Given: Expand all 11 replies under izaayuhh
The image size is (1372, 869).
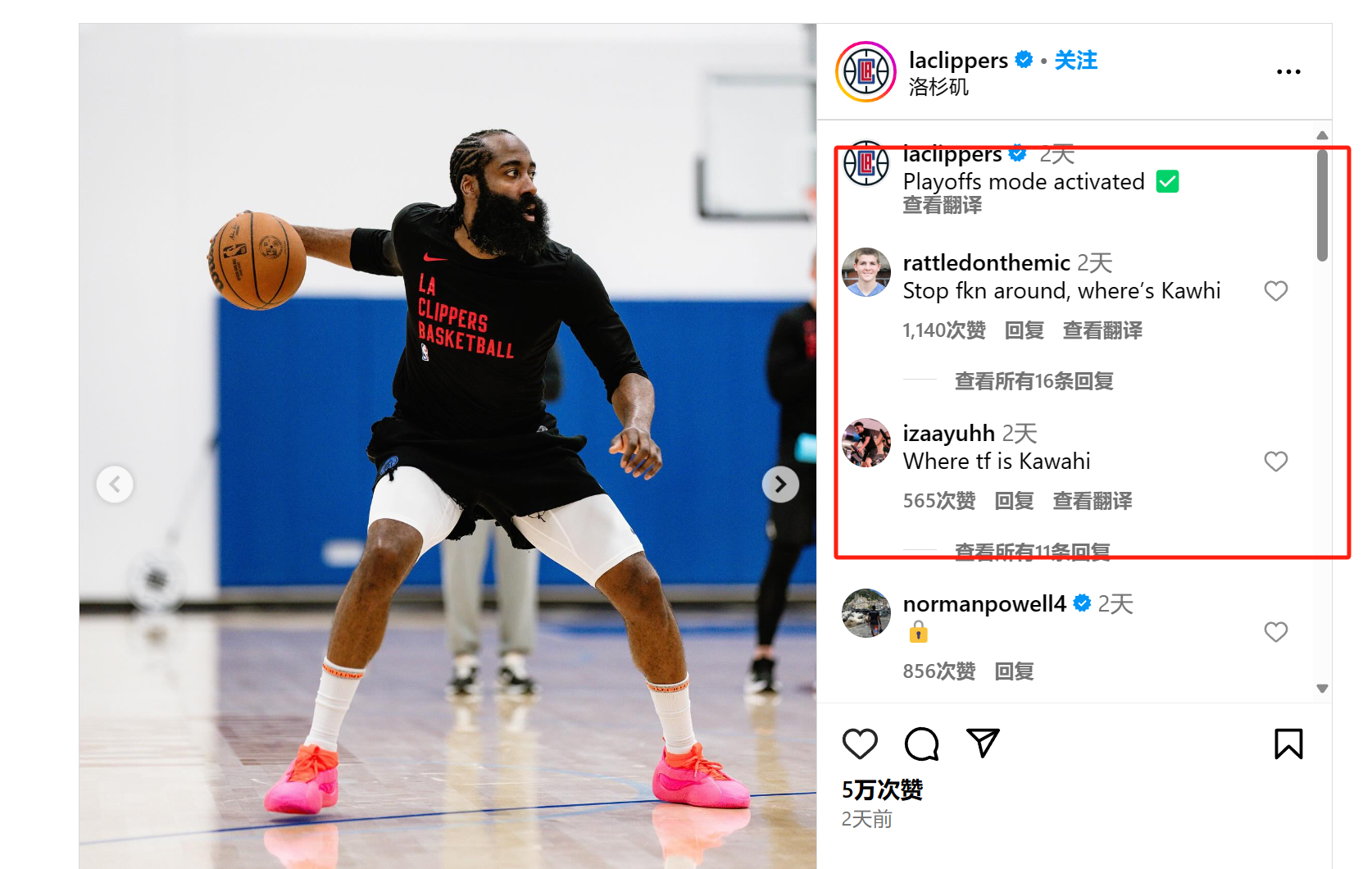Looking at the screenshot, I should (1033, 552).
